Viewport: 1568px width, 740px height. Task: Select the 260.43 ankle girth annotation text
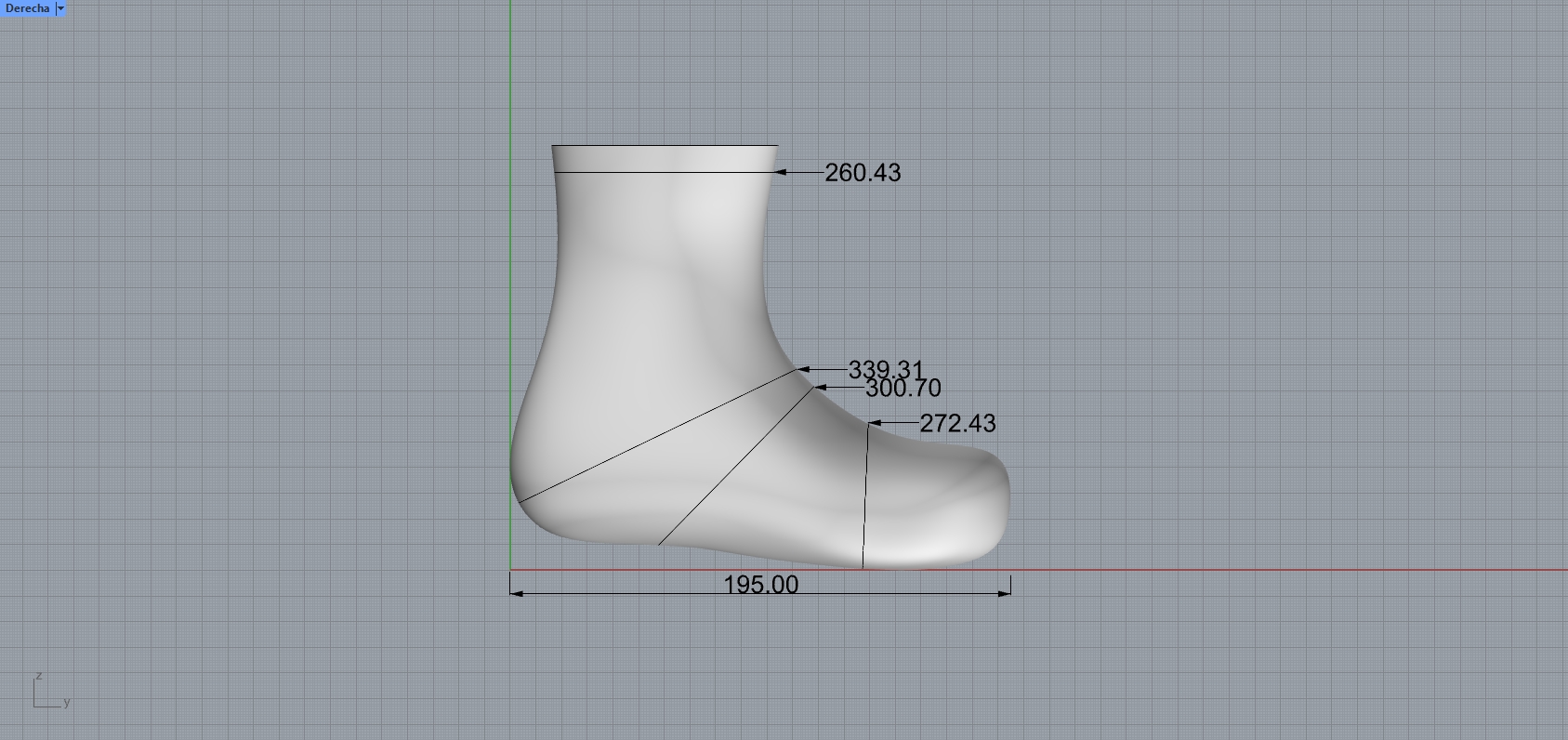[x=863, y=173]
